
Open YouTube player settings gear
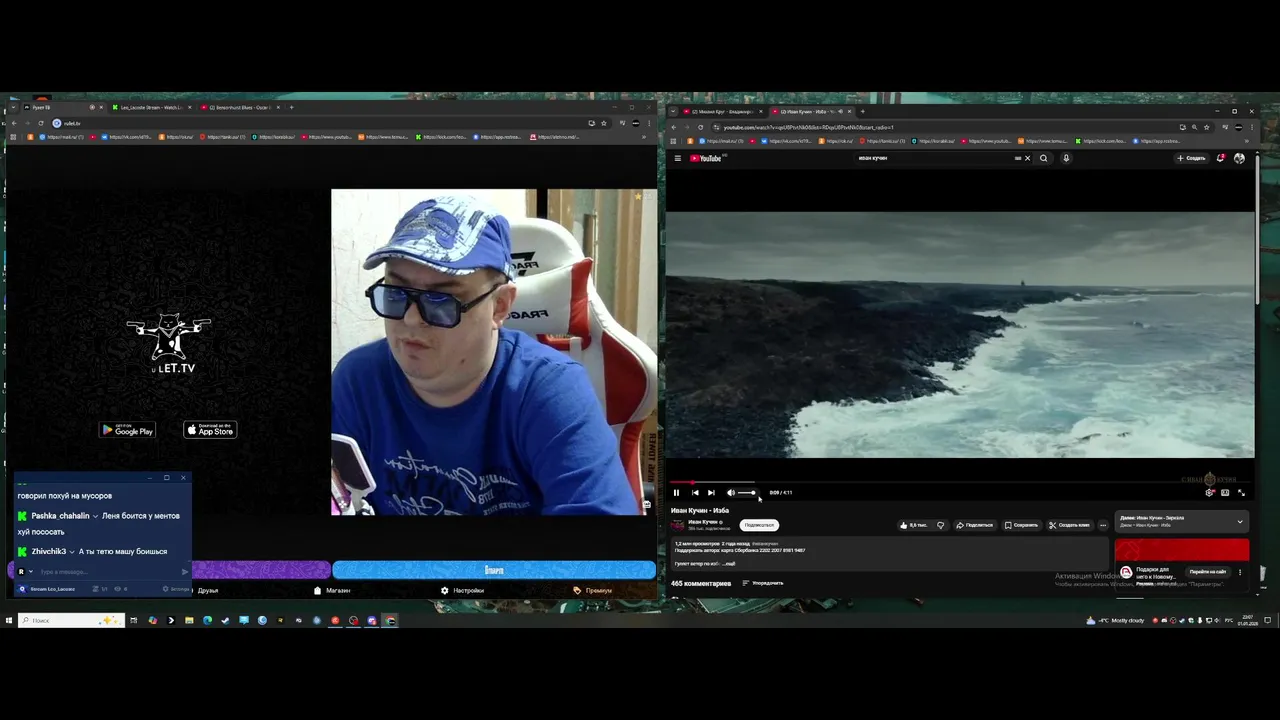pos(1210,492)
